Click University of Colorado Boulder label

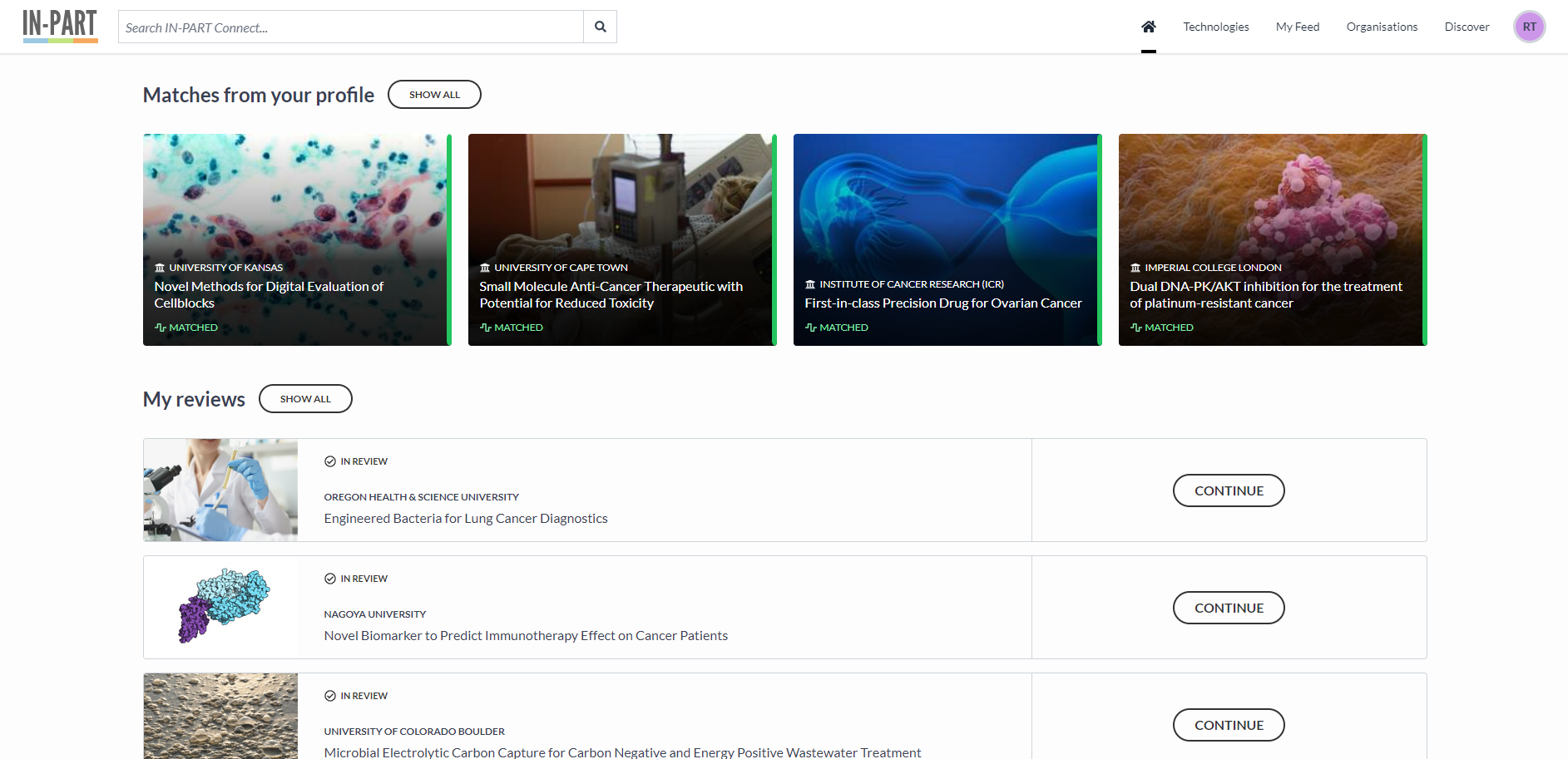414,732
